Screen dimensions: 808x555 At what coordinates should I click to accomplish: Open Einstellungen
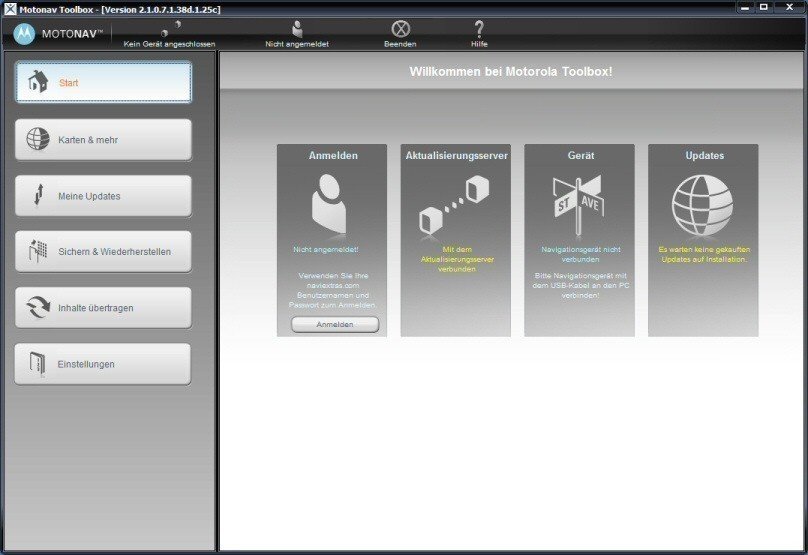[103, 364]
